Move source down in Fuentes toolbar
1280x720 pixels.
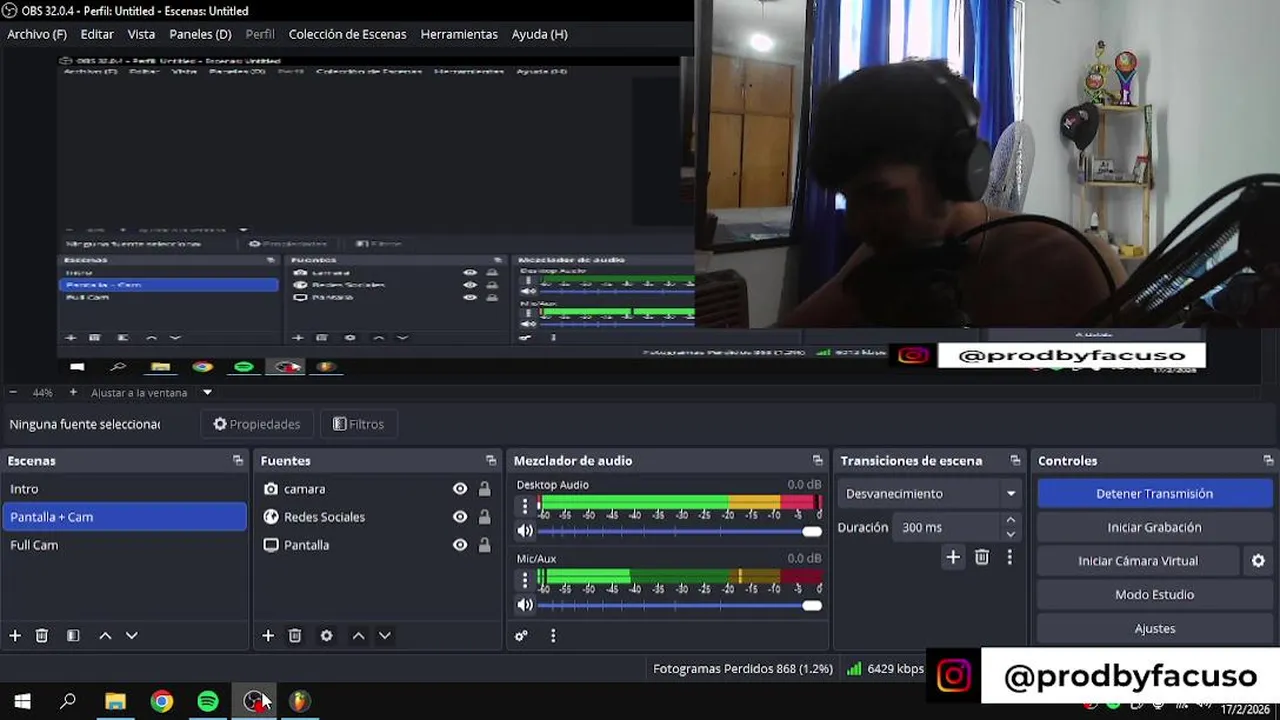point(384,635)
